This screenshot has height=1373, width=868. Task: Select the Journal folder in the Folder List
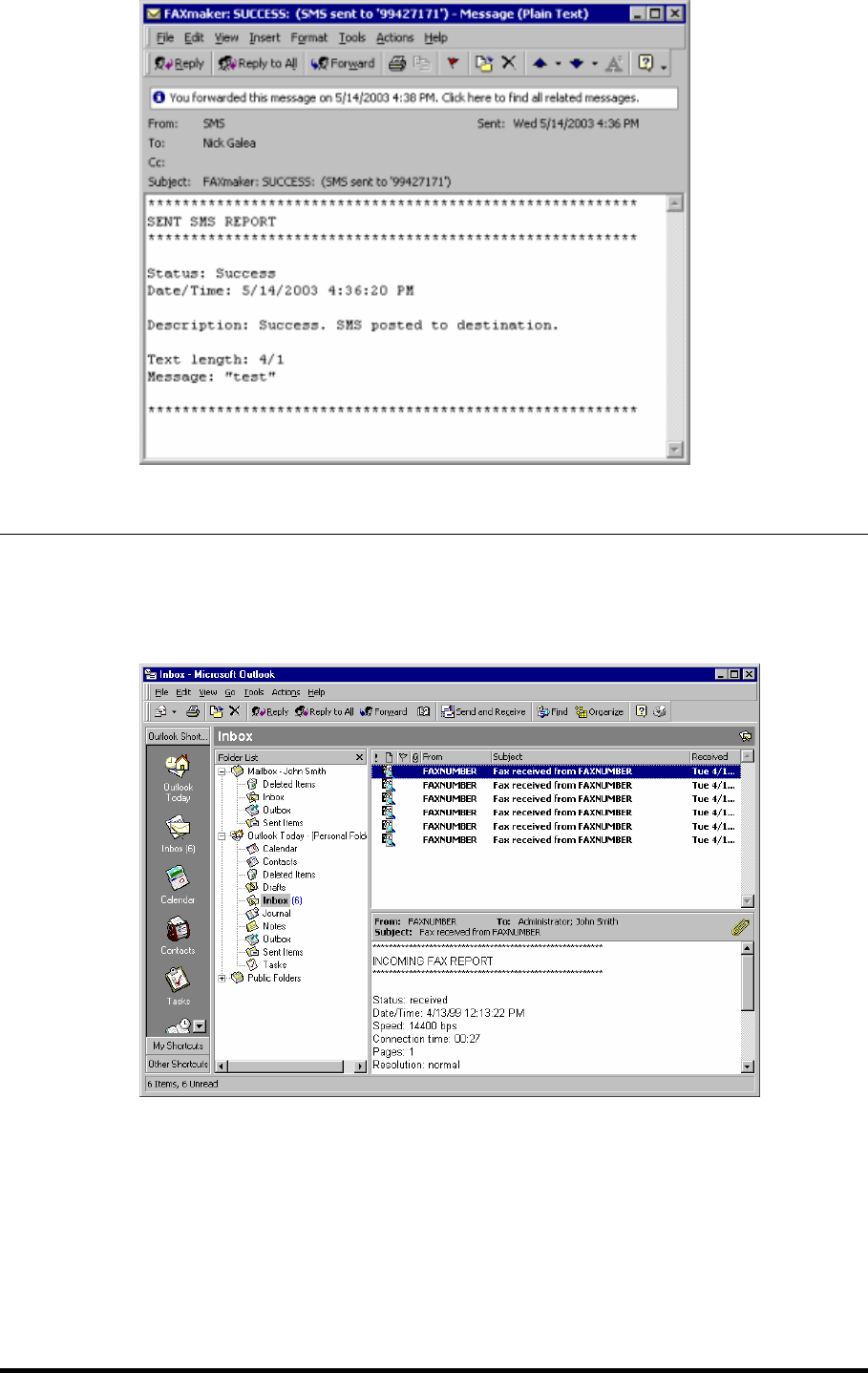268,913
